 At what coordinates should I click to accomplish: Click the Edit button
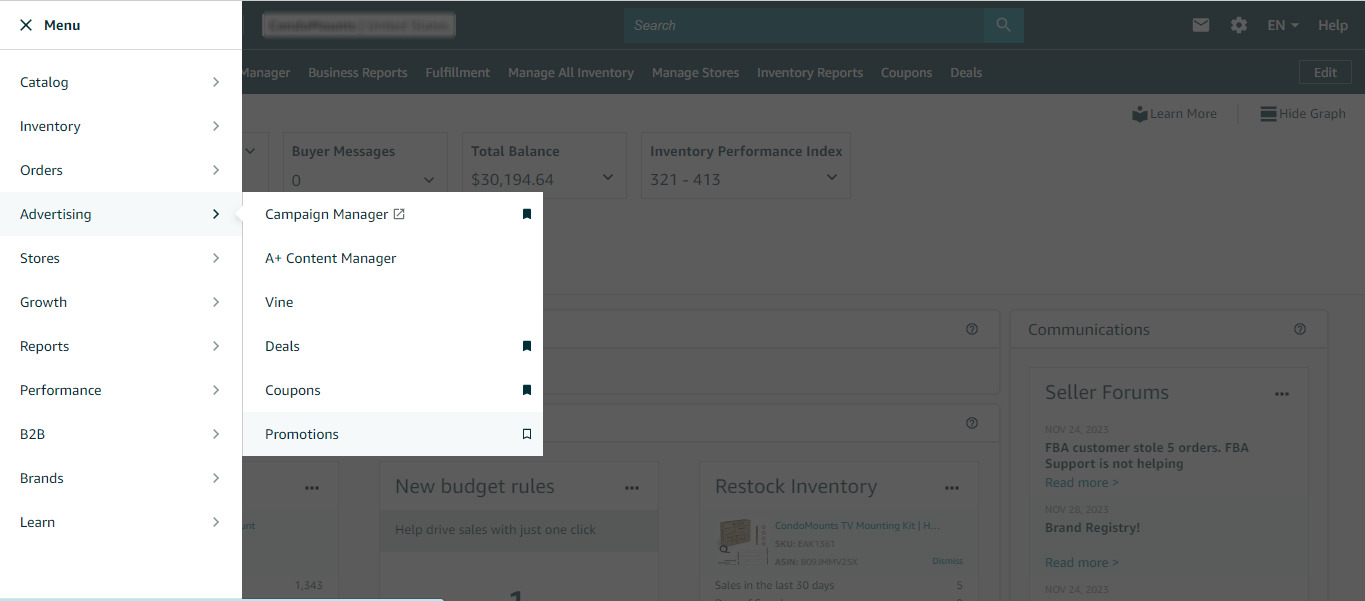click(x=1324, y=72)
